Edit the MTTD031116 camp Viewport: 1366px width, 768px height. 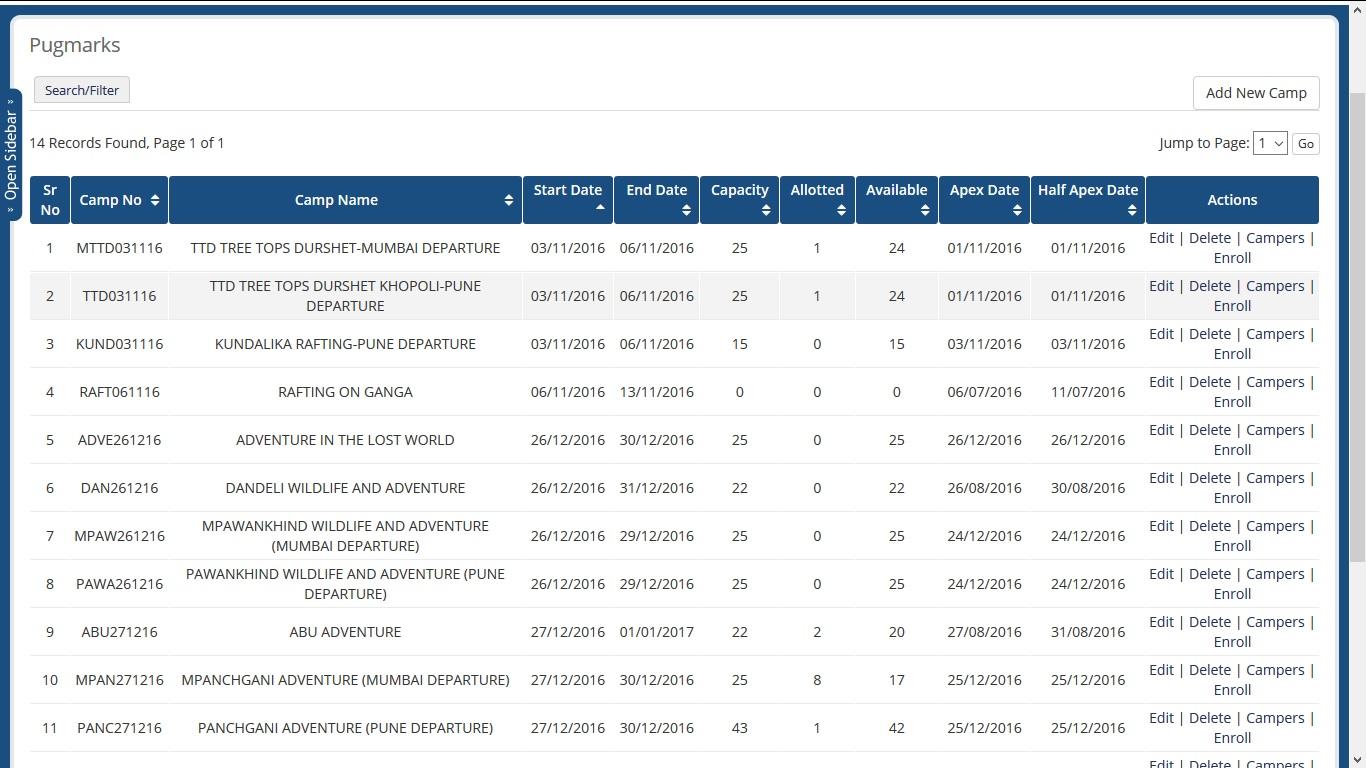(x=1161, y=238)
